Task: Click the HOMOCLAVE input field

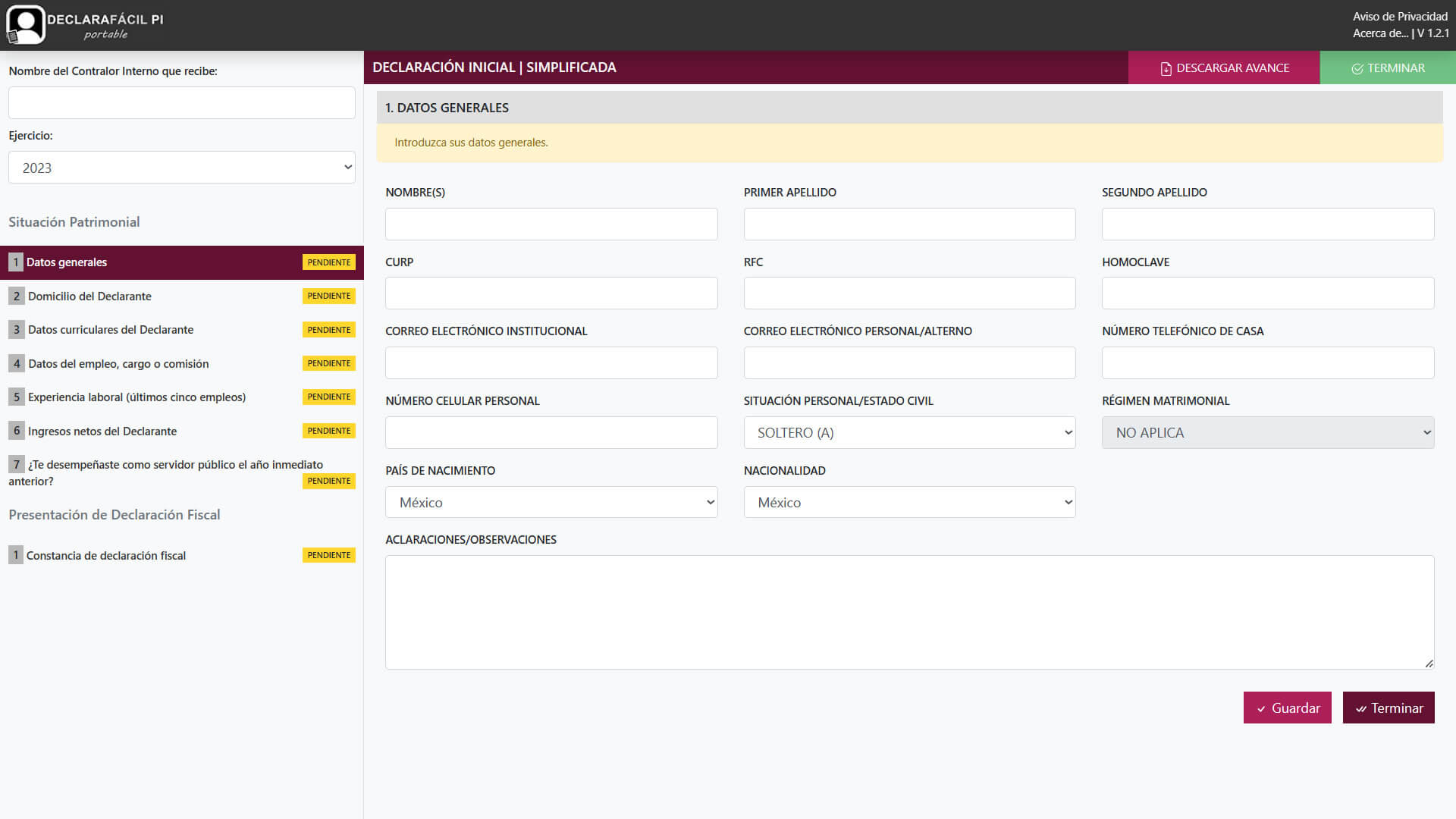Action: (1268, 293)
